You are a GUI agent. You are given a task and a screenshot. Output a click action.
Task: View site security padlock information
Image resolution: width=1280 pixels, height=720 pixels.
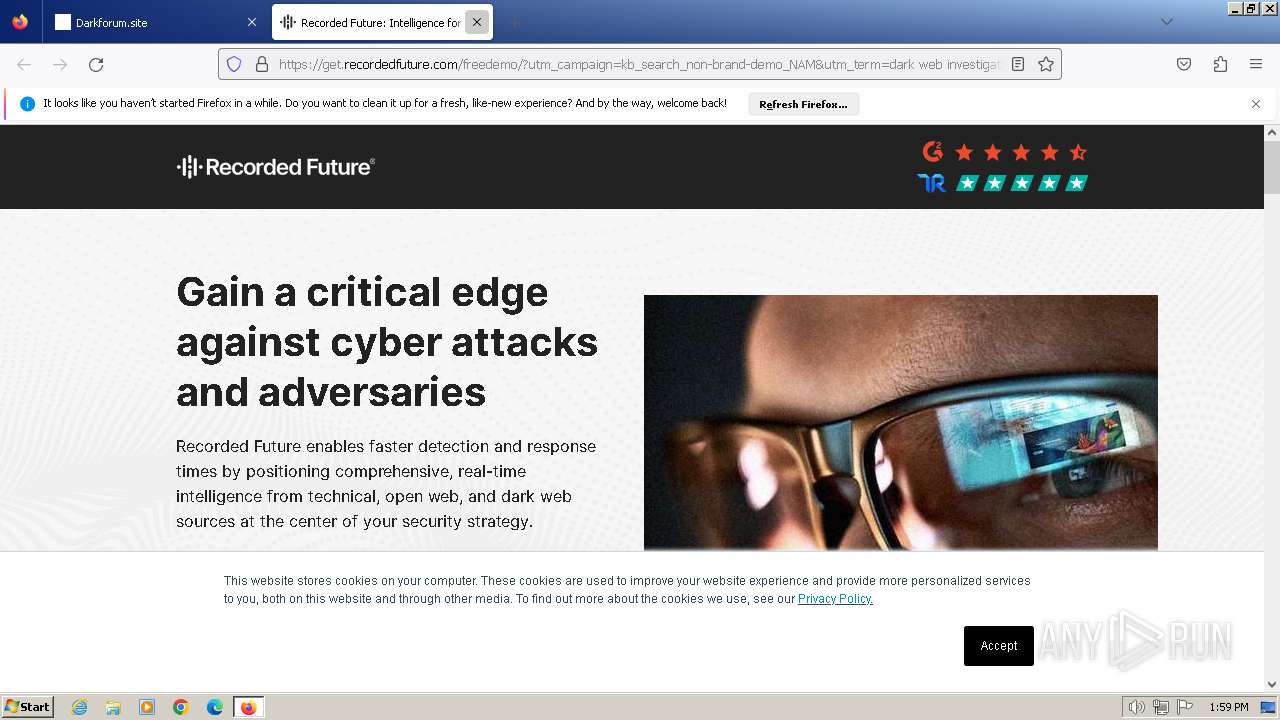coord(262,64)
